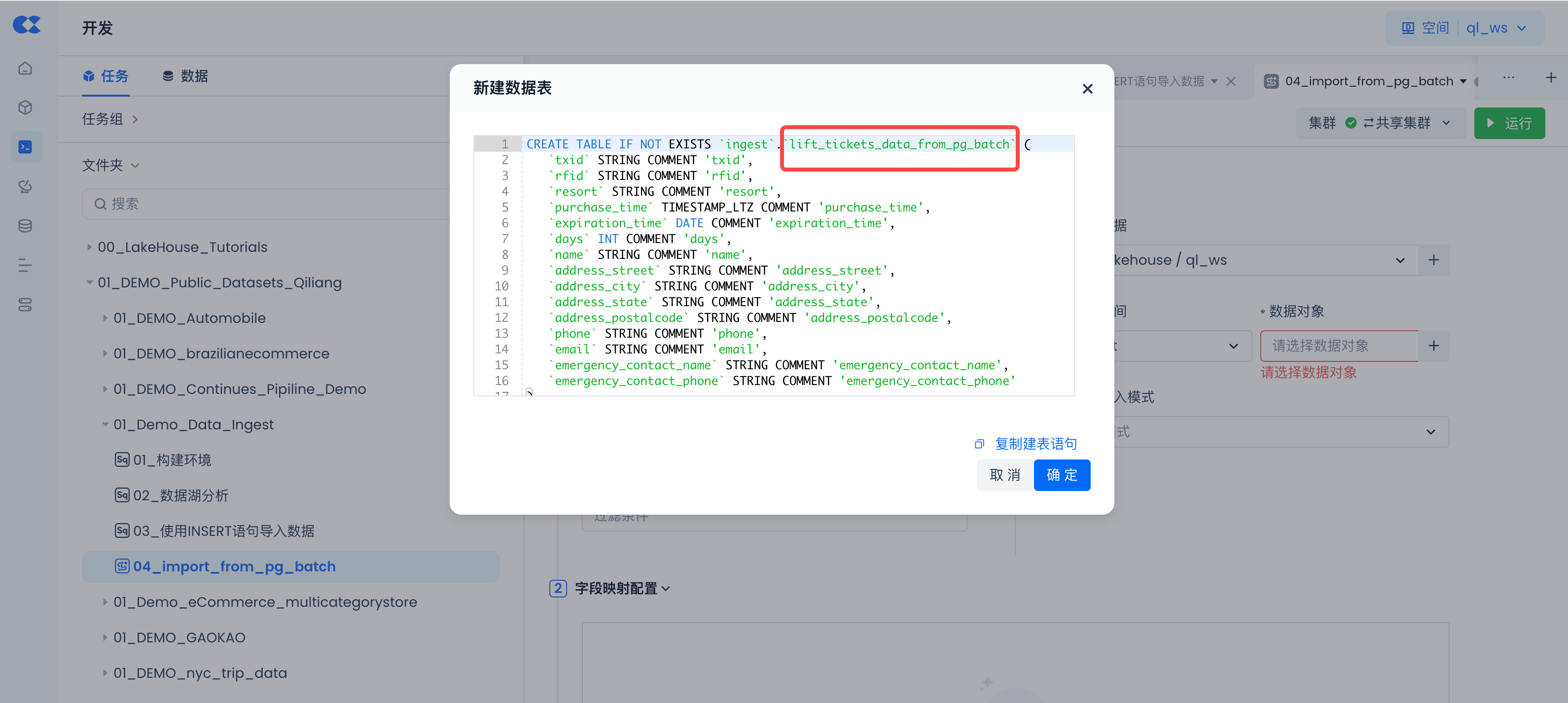Screen dimensions: 1568x703
Task: Switch to the 数据 tab
Action: point(186,76)
